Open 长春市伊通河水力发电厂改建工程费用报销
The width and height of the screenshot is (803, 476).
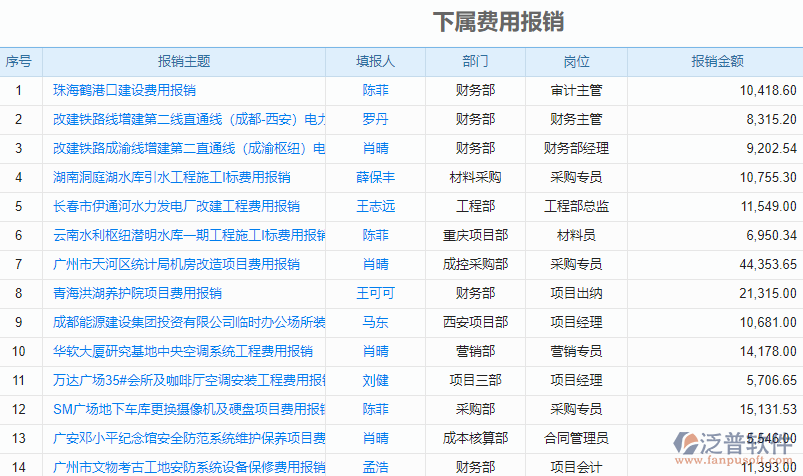[176, 206]
